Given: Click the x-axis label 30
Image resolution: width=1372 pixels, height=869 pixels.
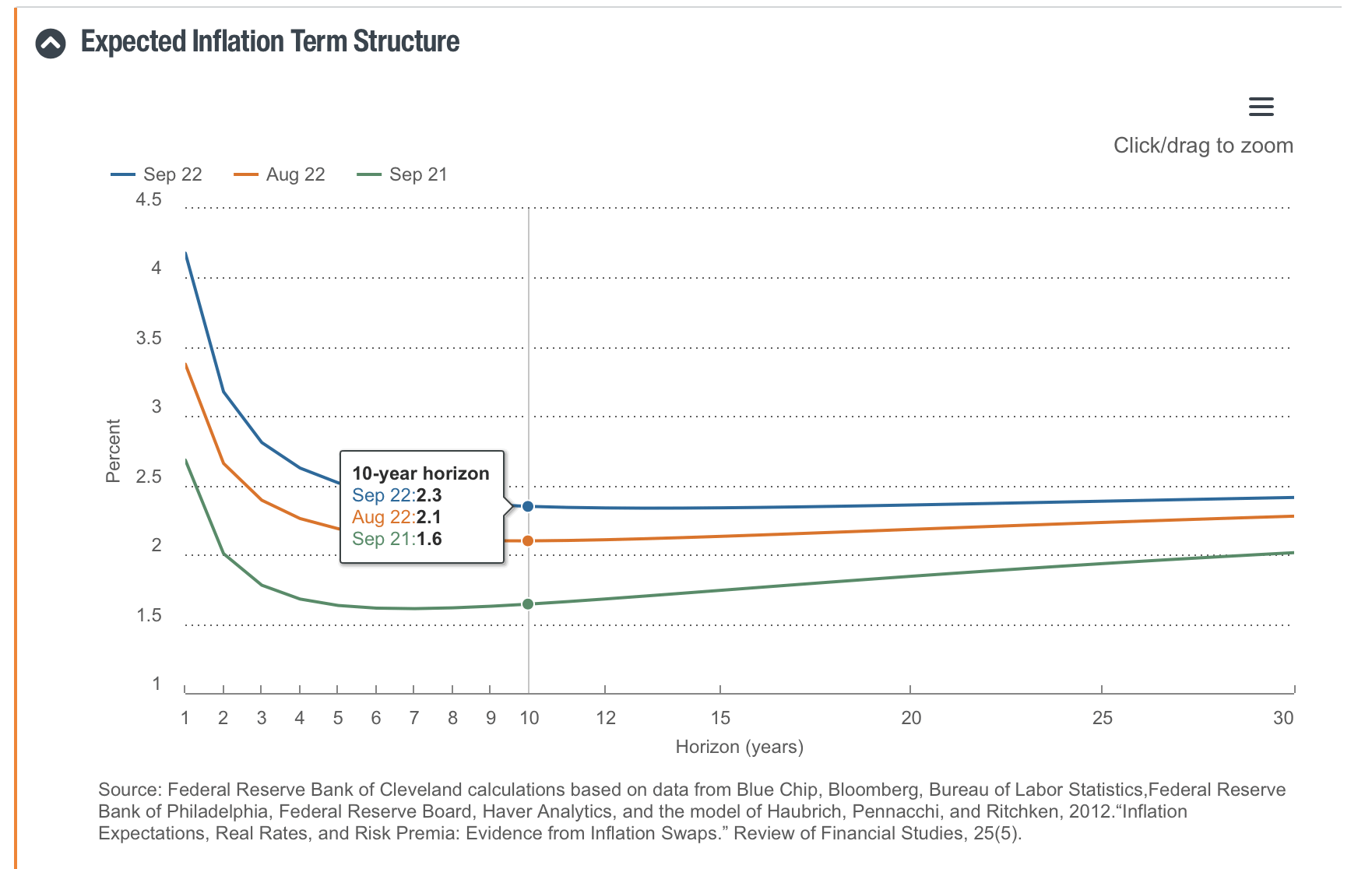Looking at the screenshot, I should coord(1282,718).
